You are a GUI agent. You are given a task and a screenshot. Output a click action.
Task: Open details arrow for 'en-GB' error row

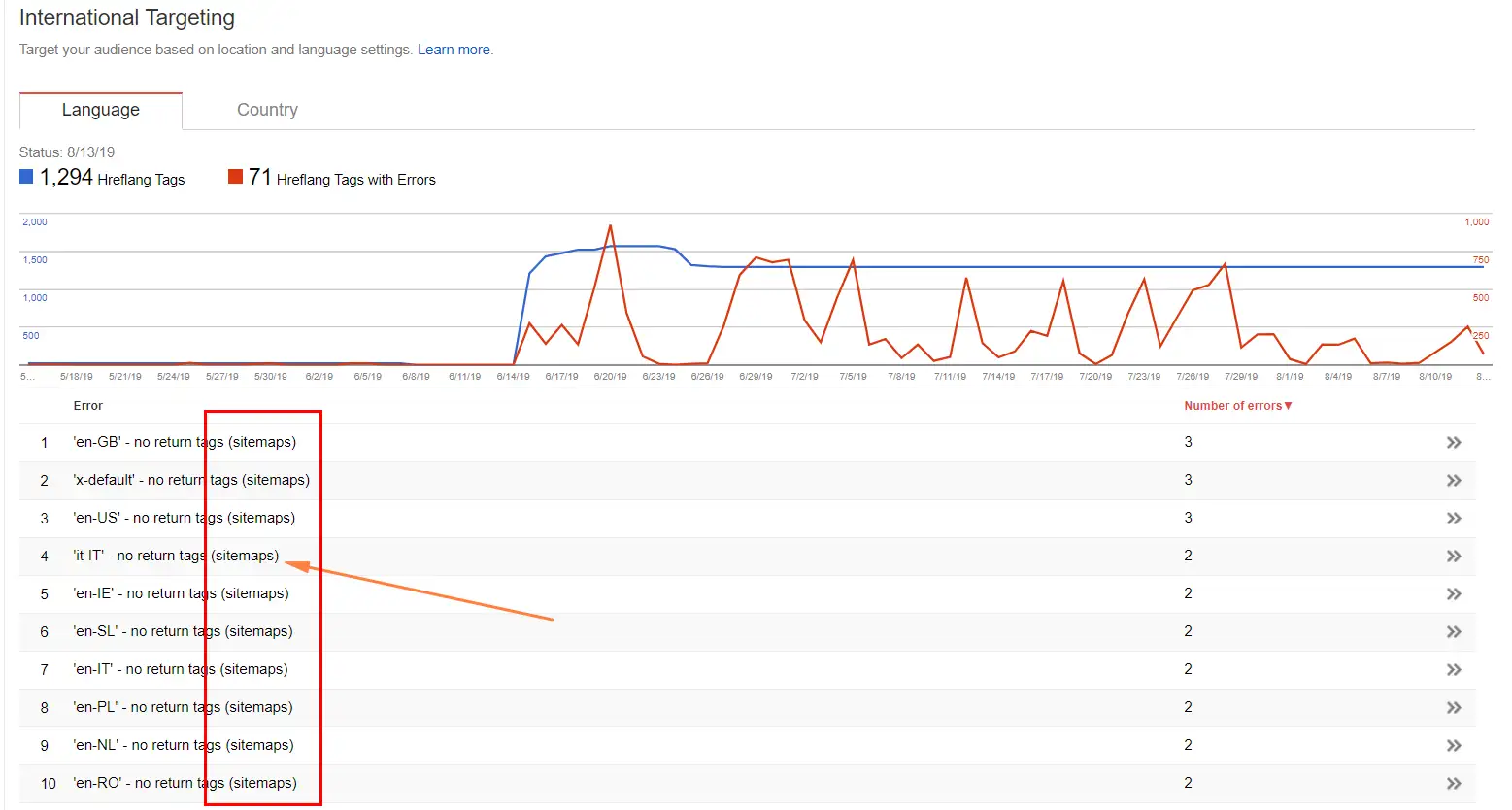[x=1453, y=443]
